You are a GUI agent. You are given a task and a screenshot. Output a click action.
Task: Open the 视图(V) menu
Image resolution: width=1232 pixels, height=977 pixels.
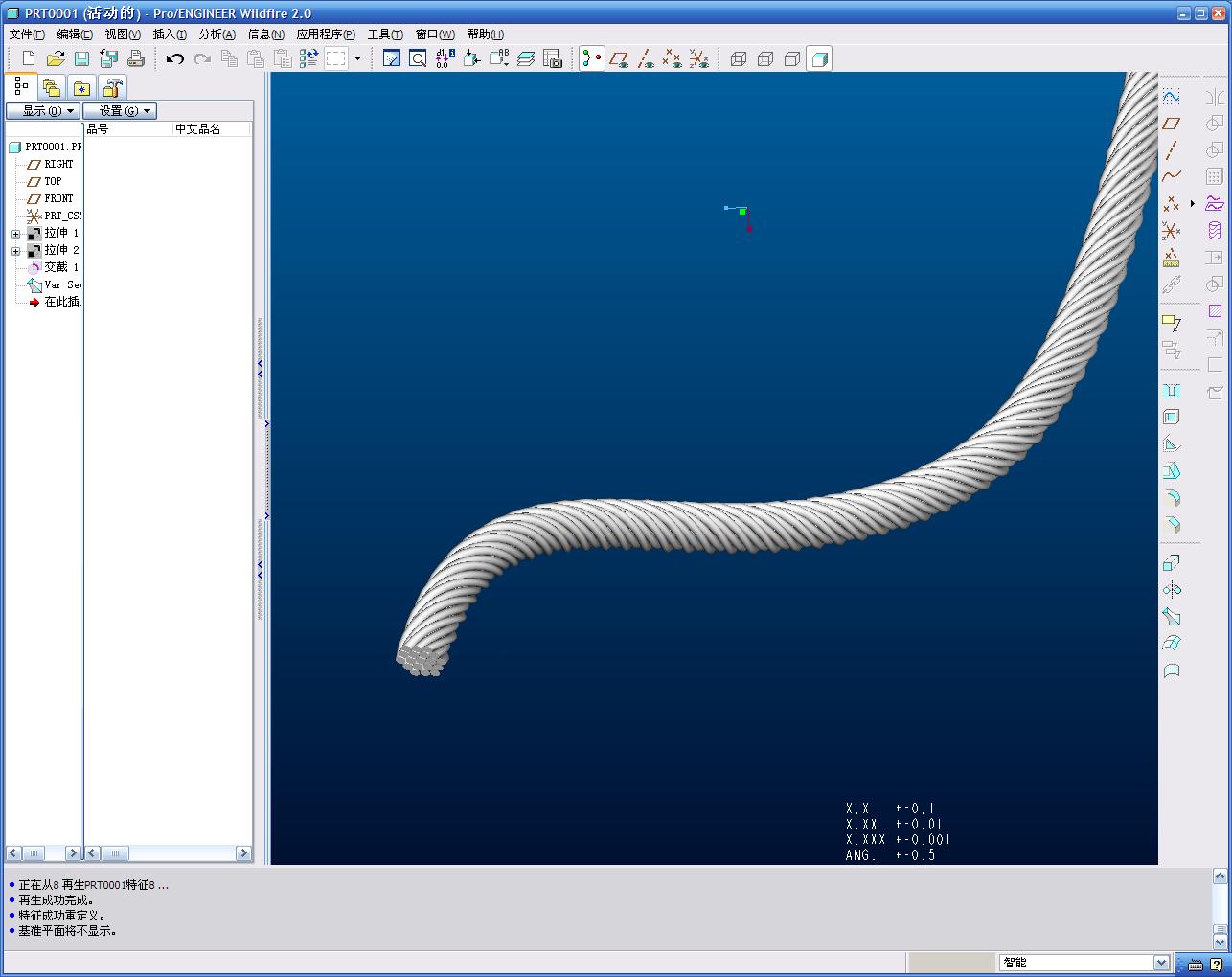click(x=123, y=34)
